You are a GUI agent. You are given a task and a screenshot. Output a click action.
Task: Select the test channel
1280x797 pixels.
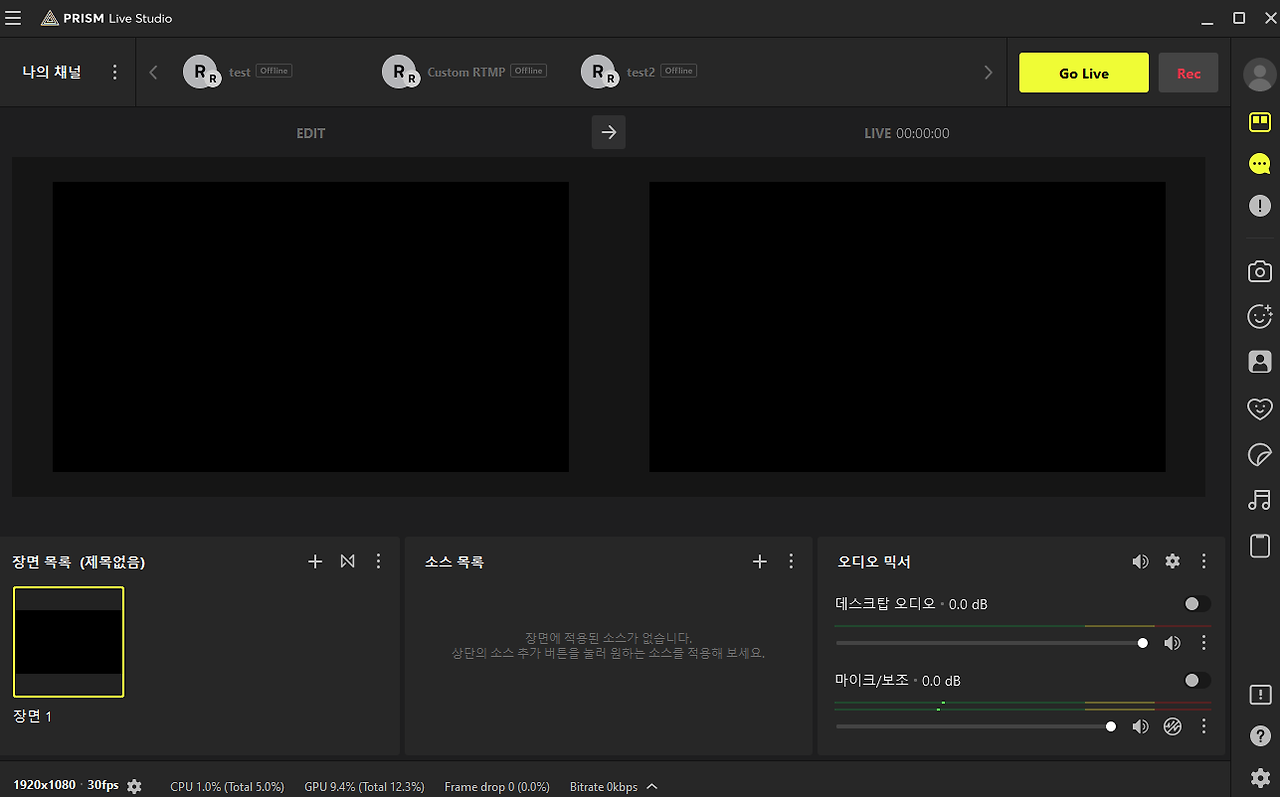(238, 72)
